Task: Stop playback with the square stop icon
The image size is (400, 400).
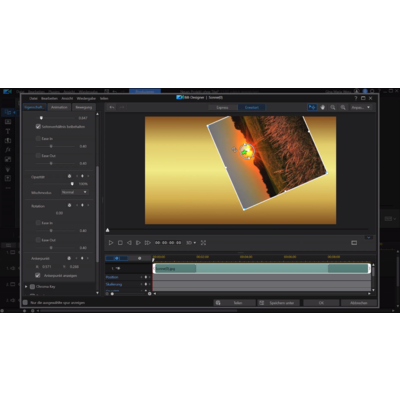Action: [x=120, y=243]
